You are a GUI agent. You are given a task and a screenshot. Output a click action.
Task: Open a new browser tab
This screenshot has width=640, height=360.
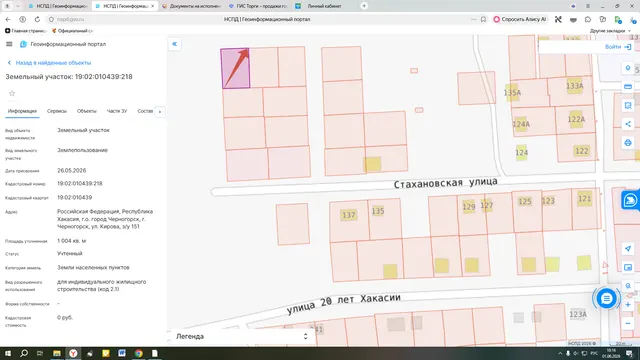coord(364,6)
